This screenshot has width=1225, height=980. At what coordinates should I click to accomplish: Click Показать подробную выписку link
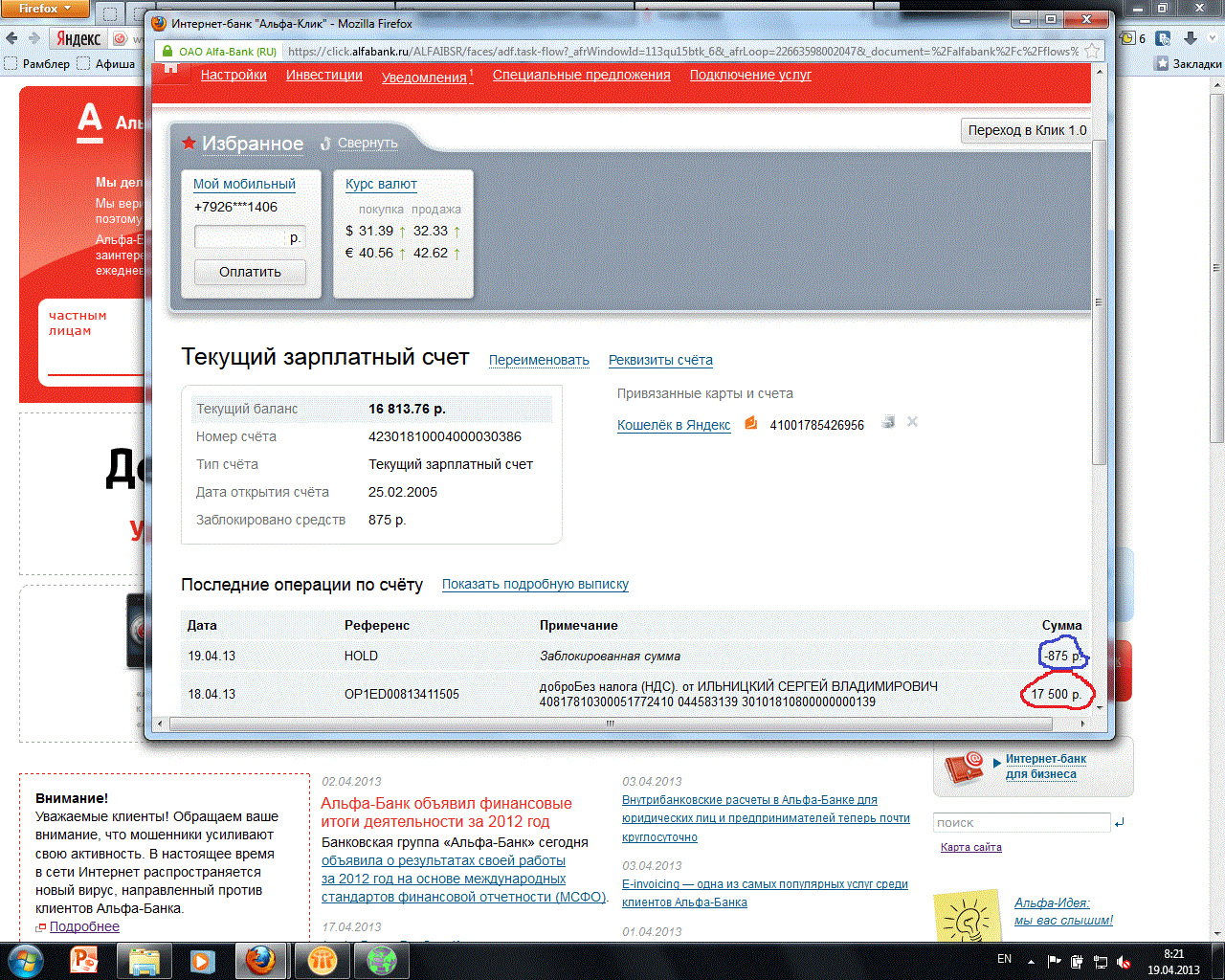(535, 584)
